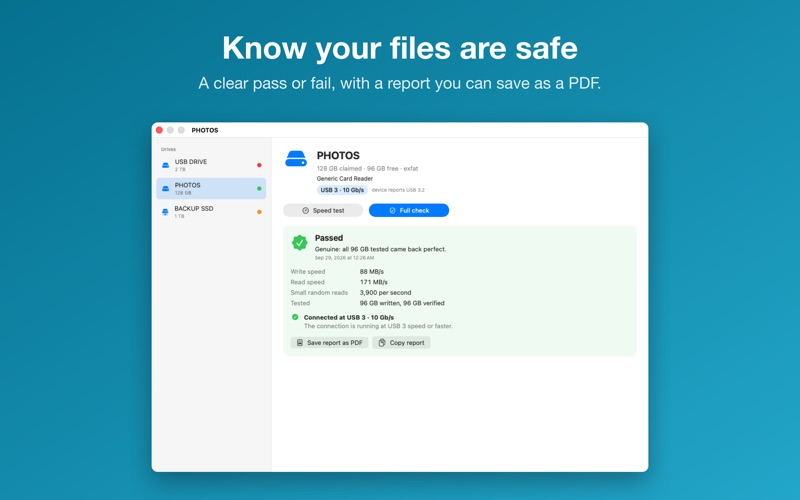Image resolution: width=800 pixels, height=500 pixels.
Task: Click the "Passed" result heading
Action: point(329,238)
